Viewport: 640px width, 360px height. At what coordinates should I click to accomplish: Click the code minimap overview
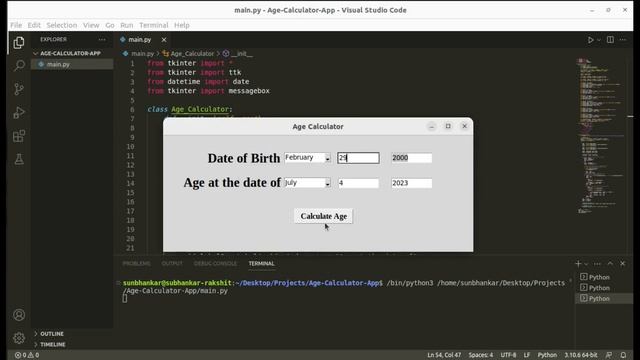click(602, 135)
